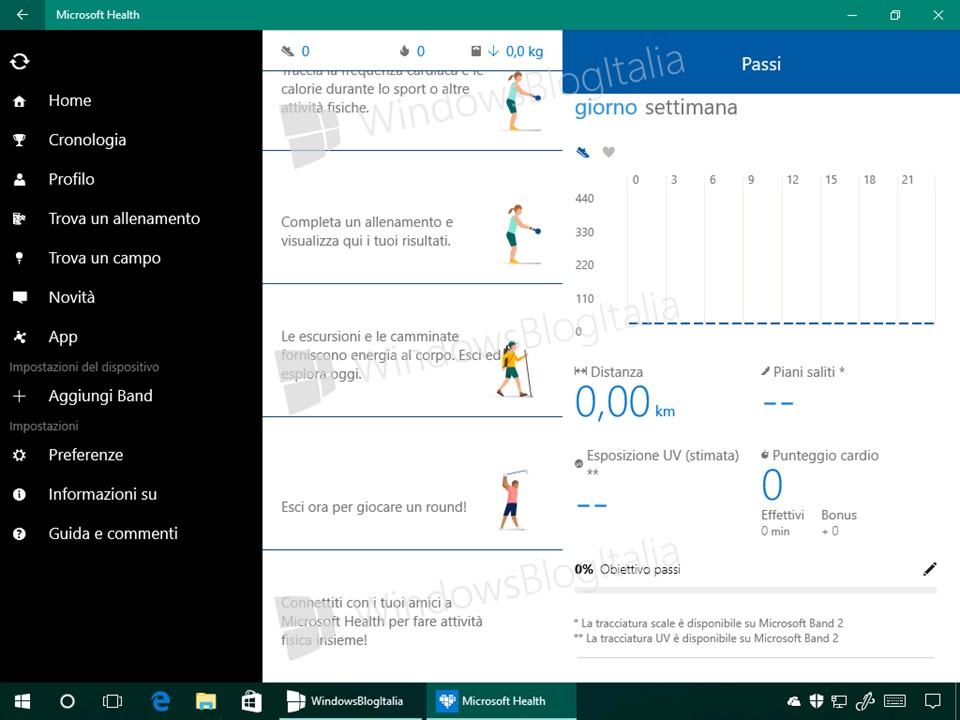
Task: Select the heart rate chart icon
Action: [x=609, y=151]
